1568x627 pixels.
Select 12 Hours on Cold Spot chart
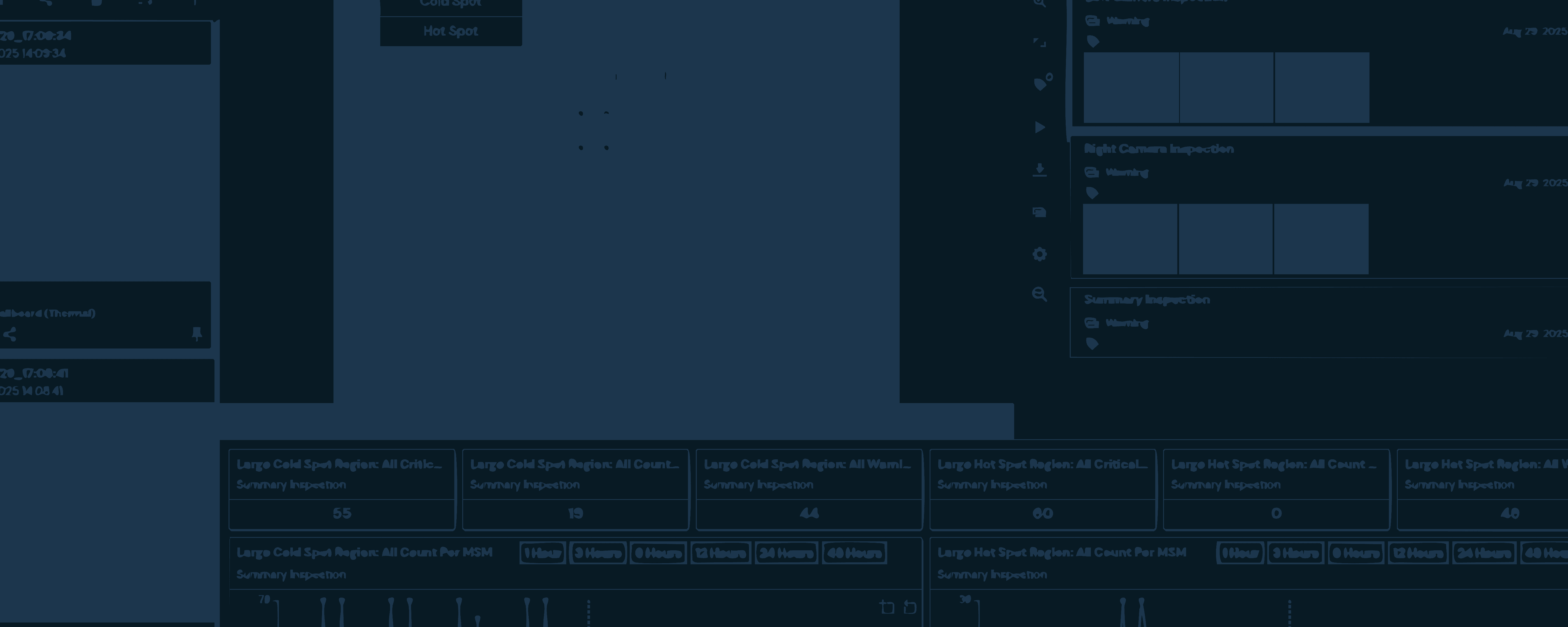(721, 553)
